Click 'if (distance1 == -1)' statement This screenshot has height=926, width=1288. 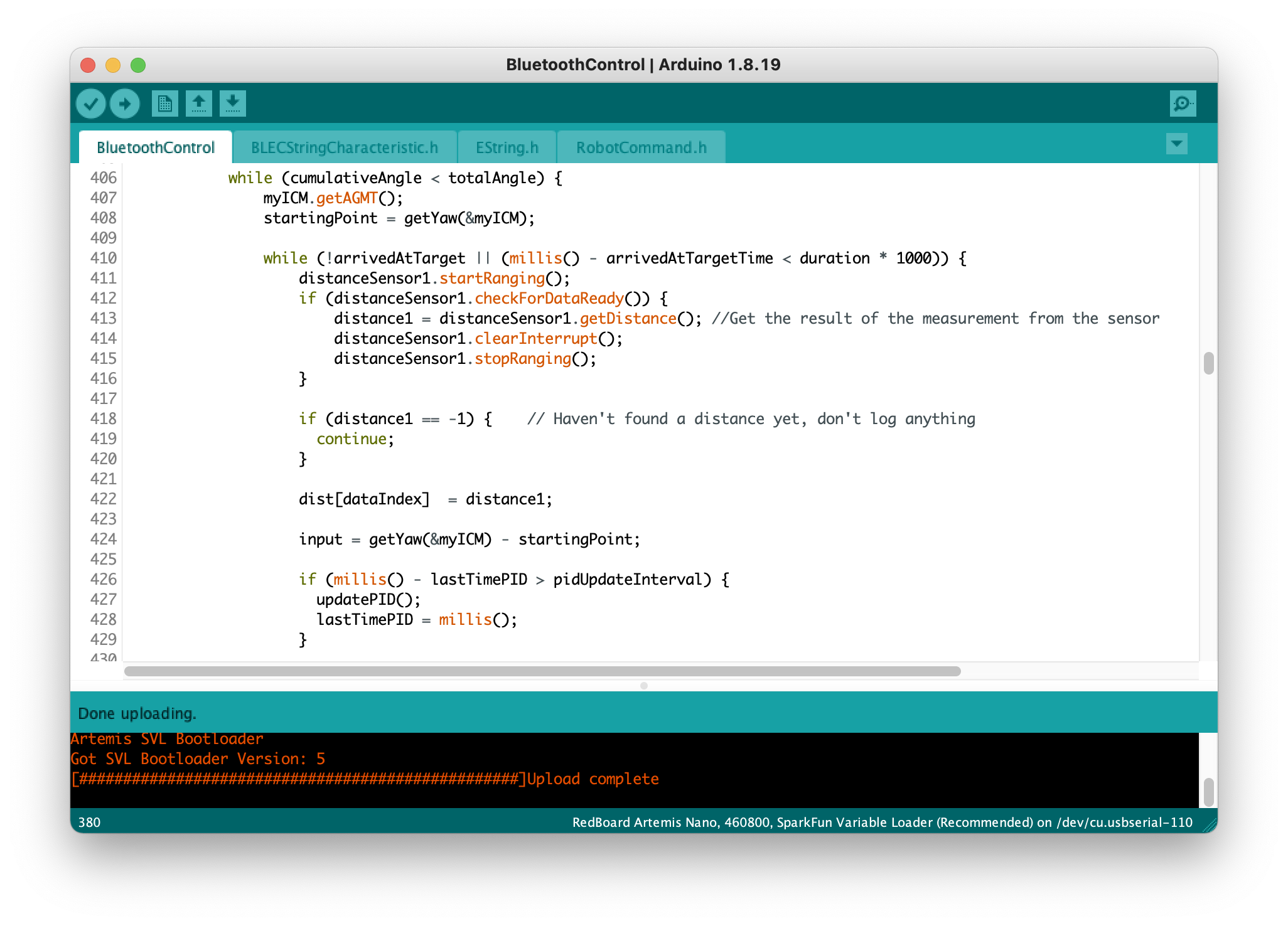387,419
